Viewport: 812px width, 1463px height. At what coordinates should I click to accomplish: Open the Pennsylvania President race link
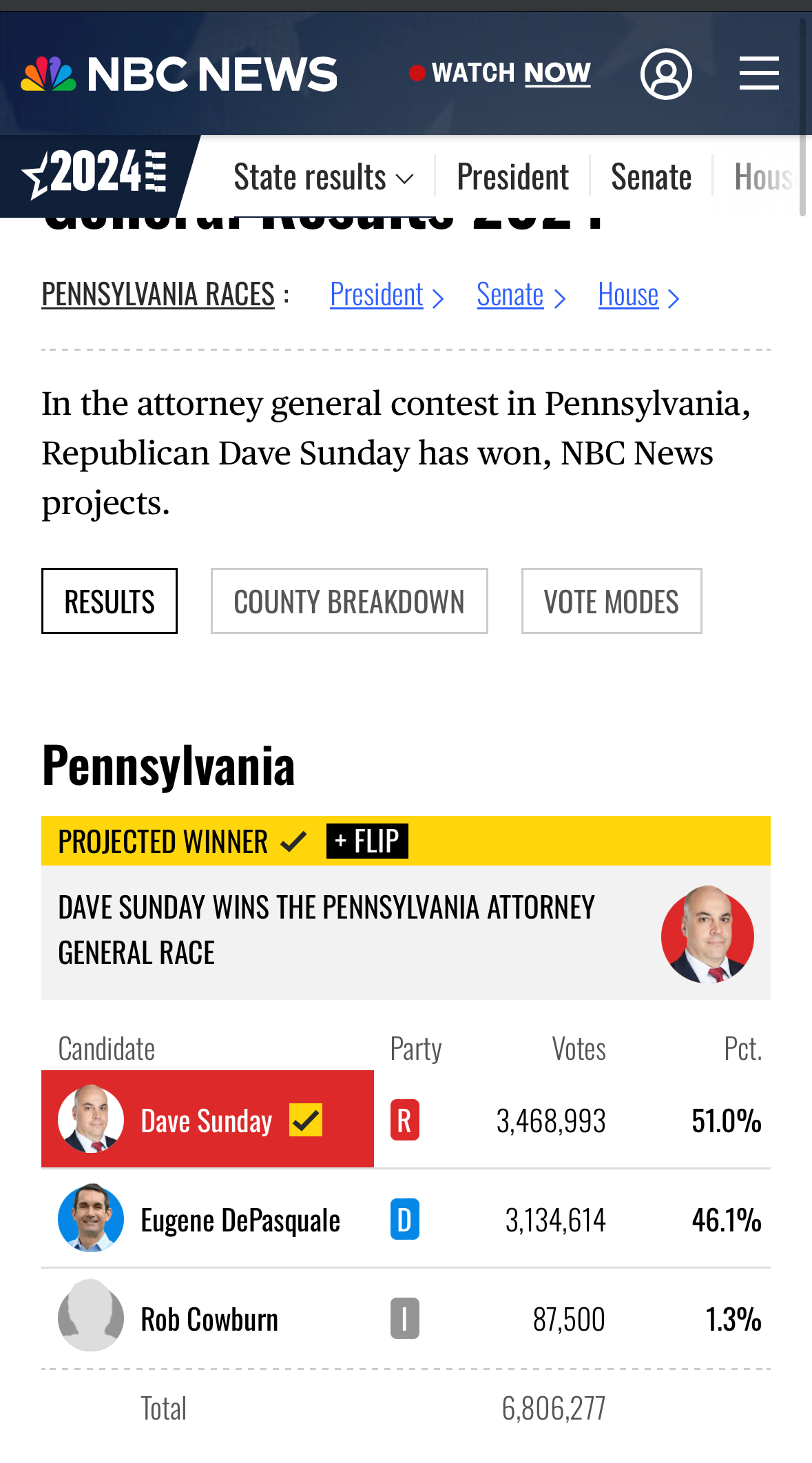pyautogui.click(x=386, y=295)
